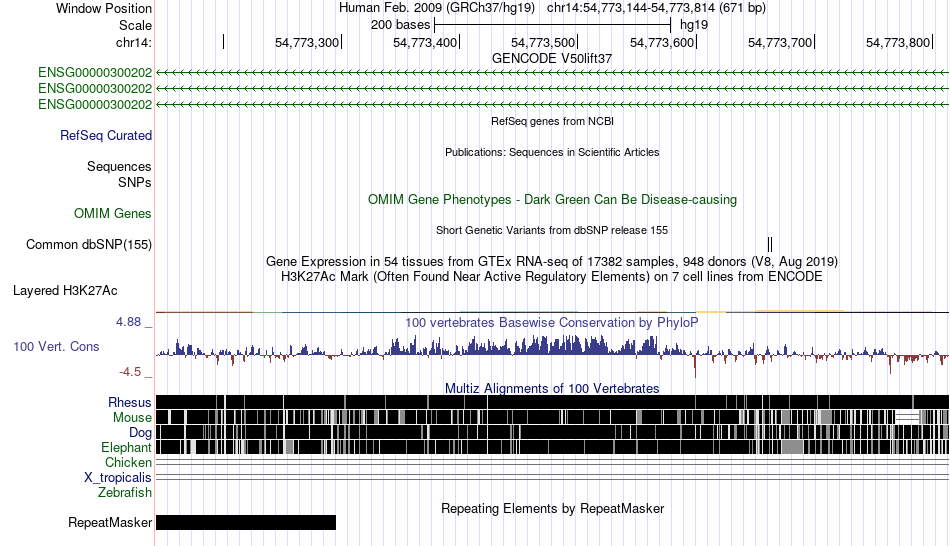Click the chr14: base position label
The width and height of the screenshot is (950, 546).
(134, 42)
